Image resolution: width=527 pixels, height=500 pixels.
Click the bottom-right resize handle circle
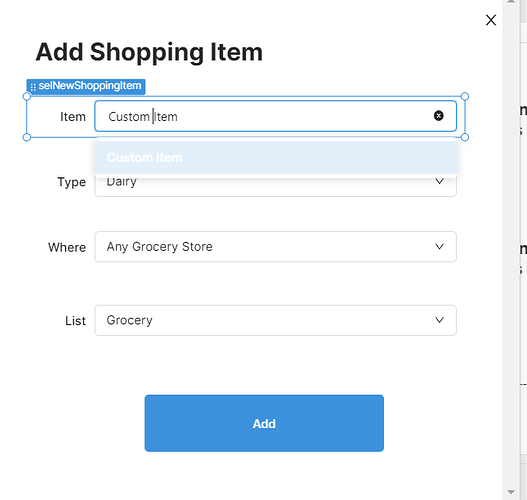[x=464, y=137]
